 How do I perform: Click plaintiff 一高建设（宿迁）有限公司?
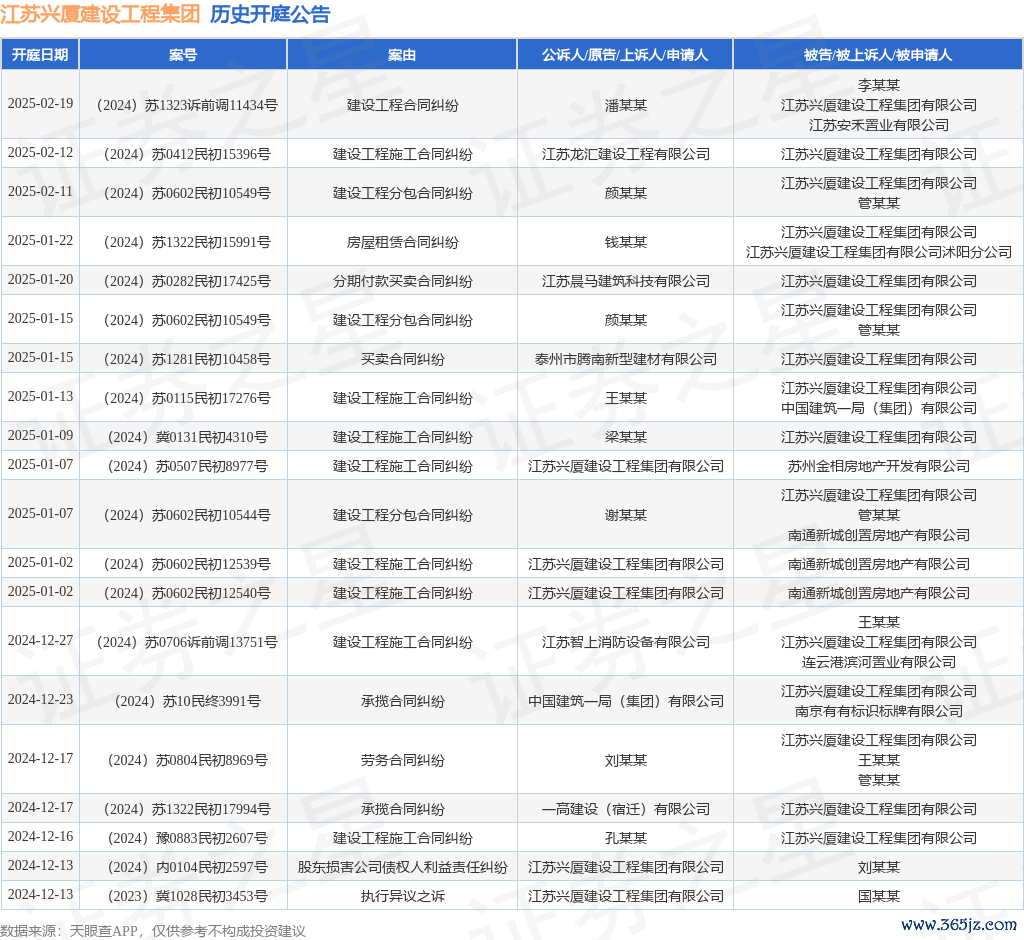[x=626, y=809]
